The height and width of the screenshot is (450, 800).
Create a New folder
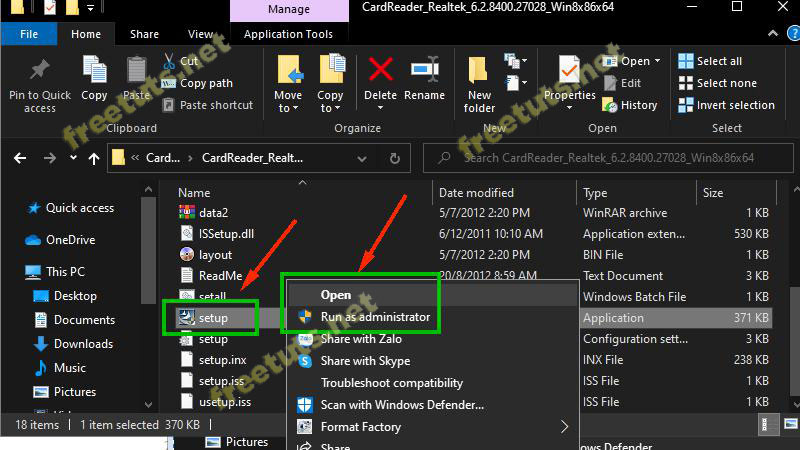coord(479,84)
